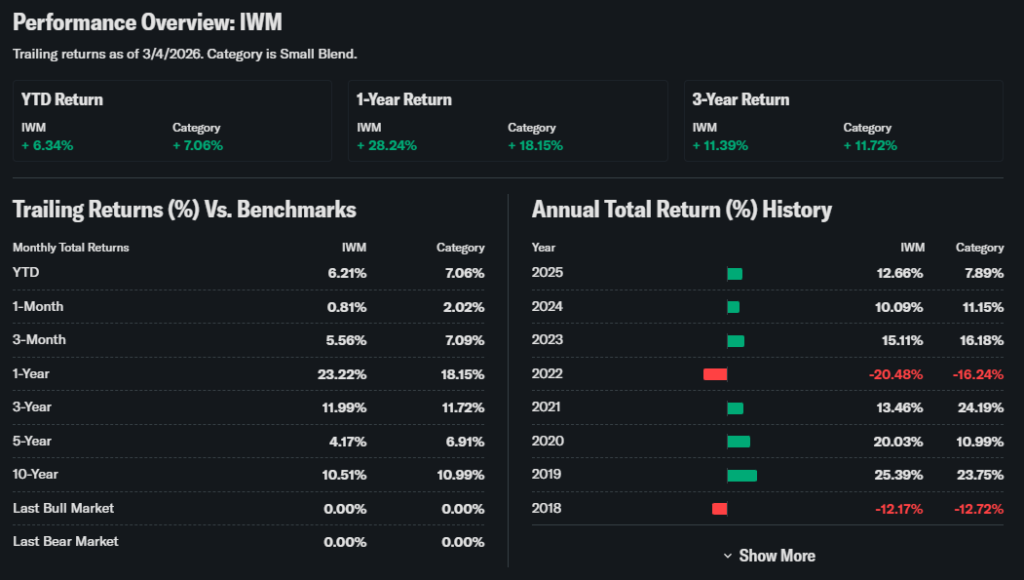Image resolution: width=1024 pixels, height=580 pixels.
Task: Click the 2018 red return bar
Action: click(x=719, y=509)
